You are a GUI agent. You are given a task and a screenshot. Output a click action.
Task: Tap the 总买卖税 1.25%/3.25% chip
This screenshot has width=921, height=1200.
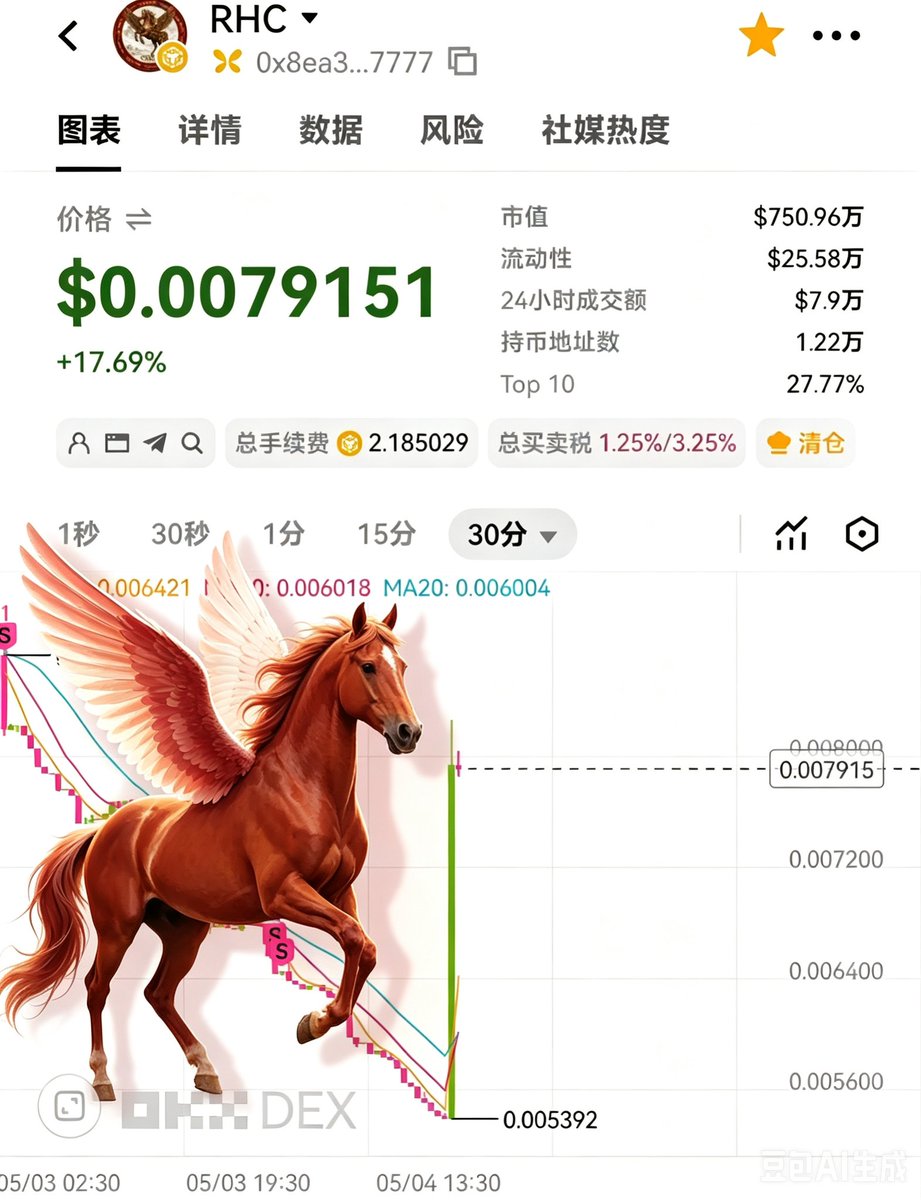616,443
